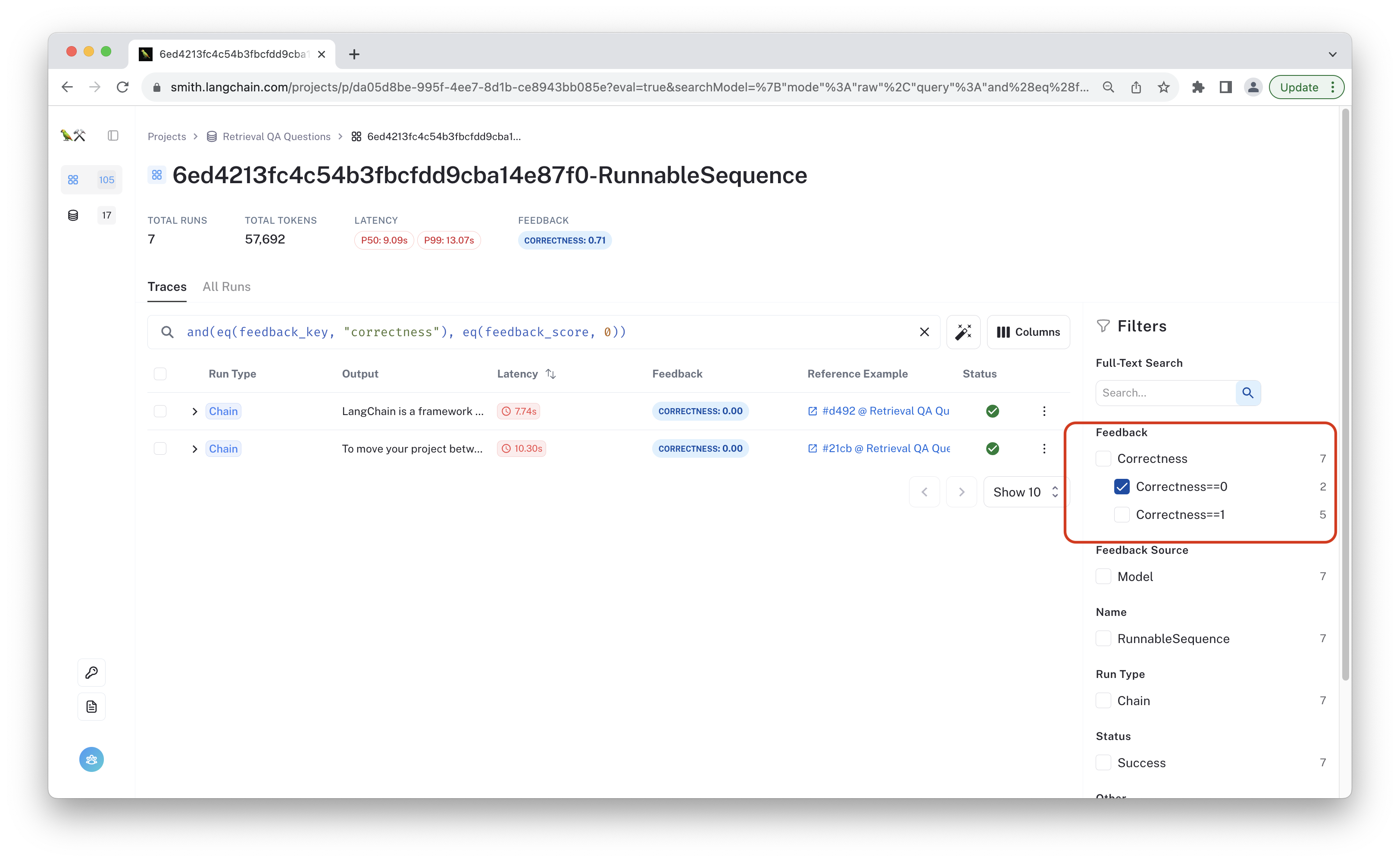The image size is (1400, 862).
Task: Click the CORRECTNESS: 0.71 feedback badge
Action: click(x=564, y=240)
